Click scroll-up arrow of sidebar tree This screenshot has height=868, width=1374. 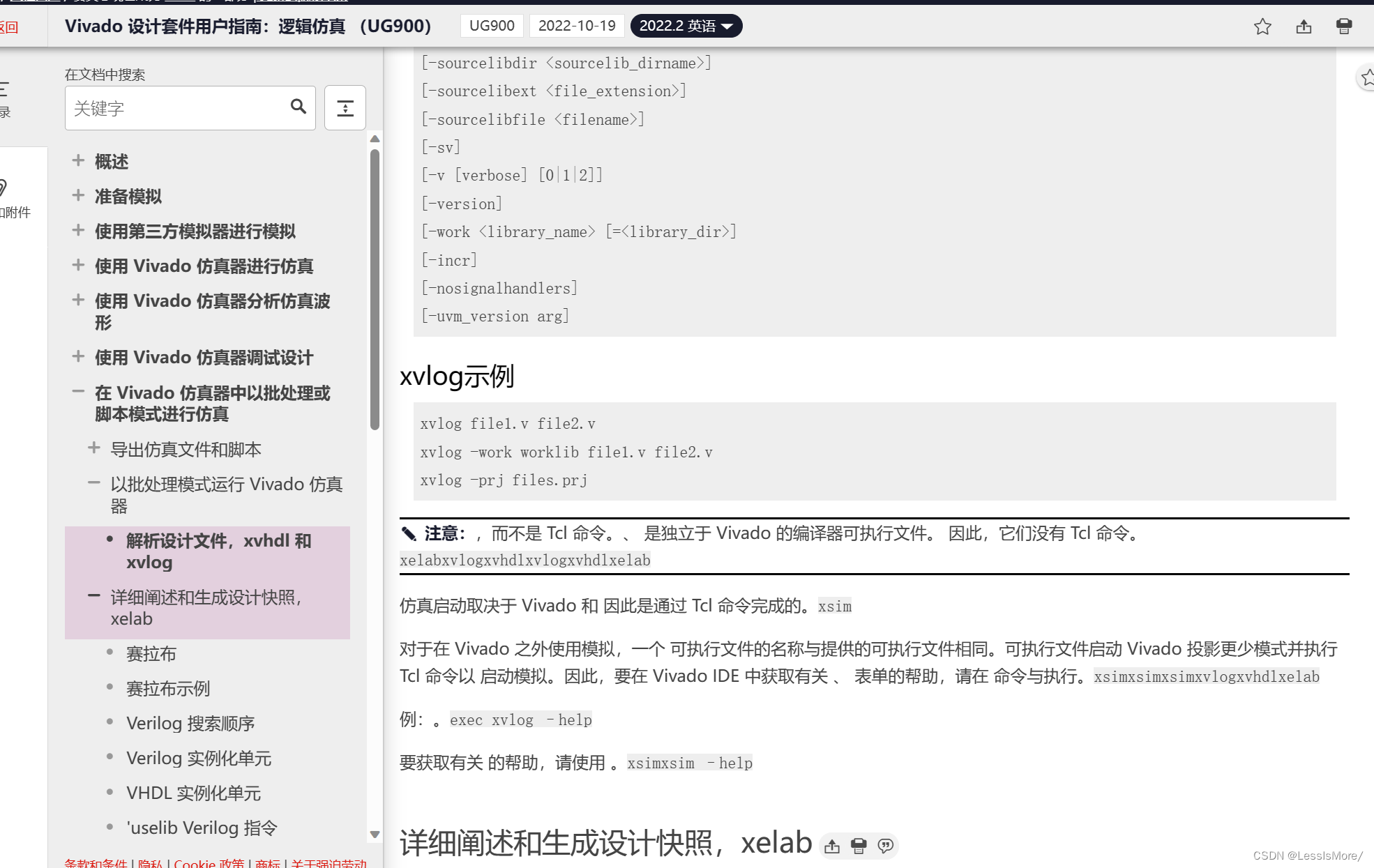(375, 139)
